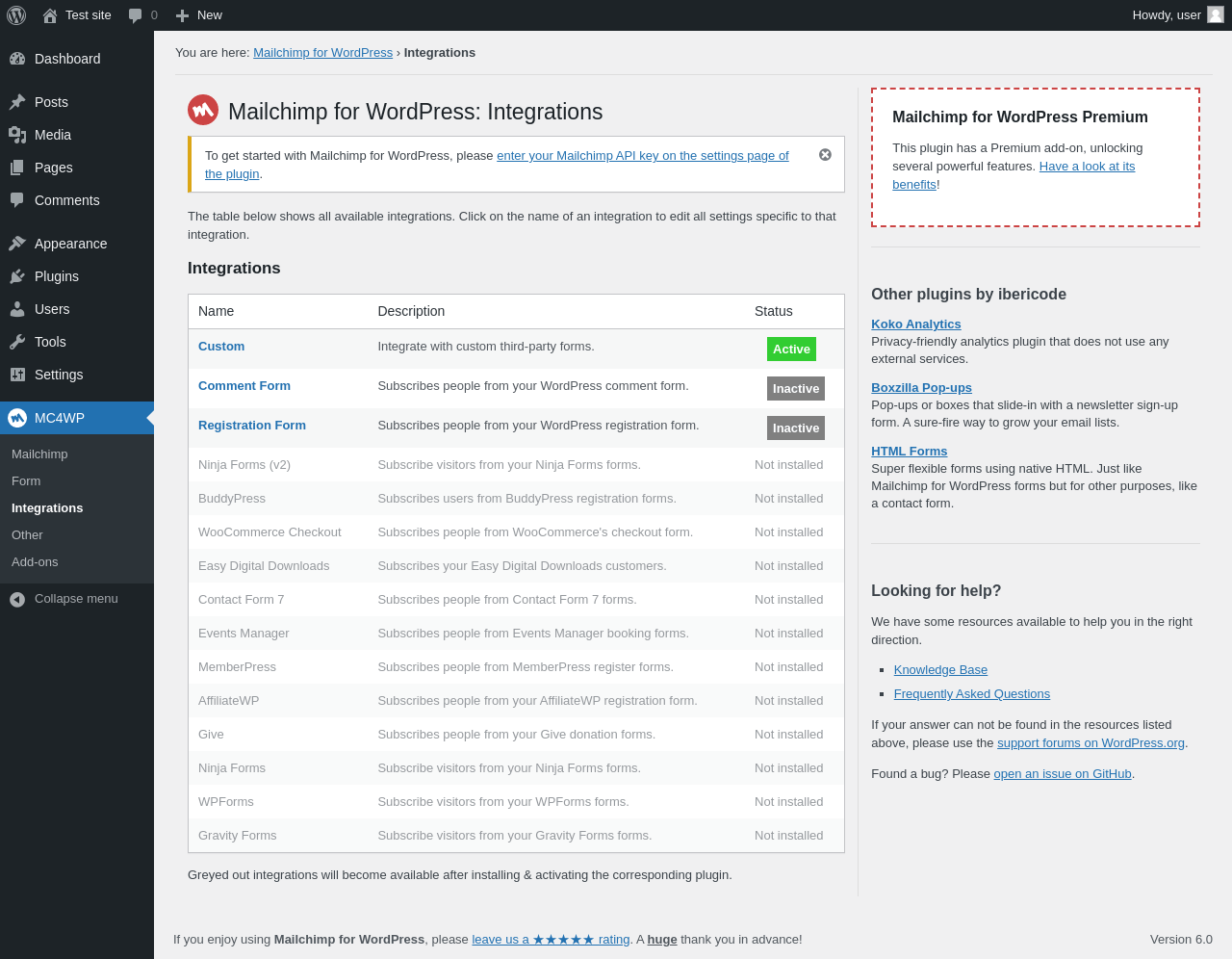Open the Appearance menu
Image resolution: width=1232 pixels, height=959 pixels.
[x=77, y=244]
